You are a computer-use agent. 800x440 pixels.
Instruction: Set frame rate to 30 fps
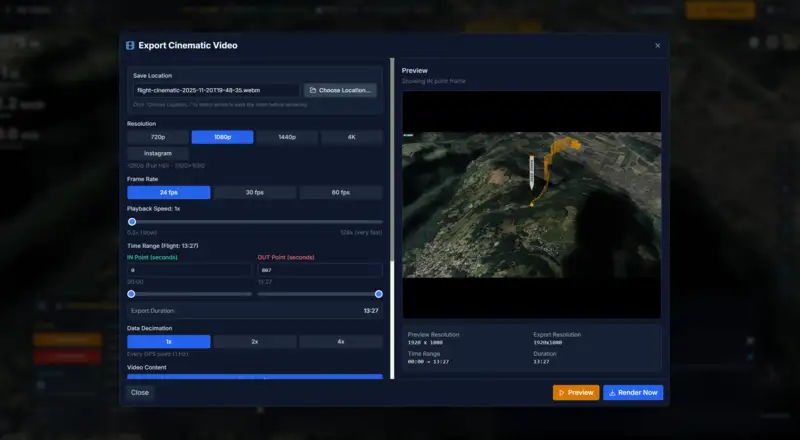pos(255,192)
